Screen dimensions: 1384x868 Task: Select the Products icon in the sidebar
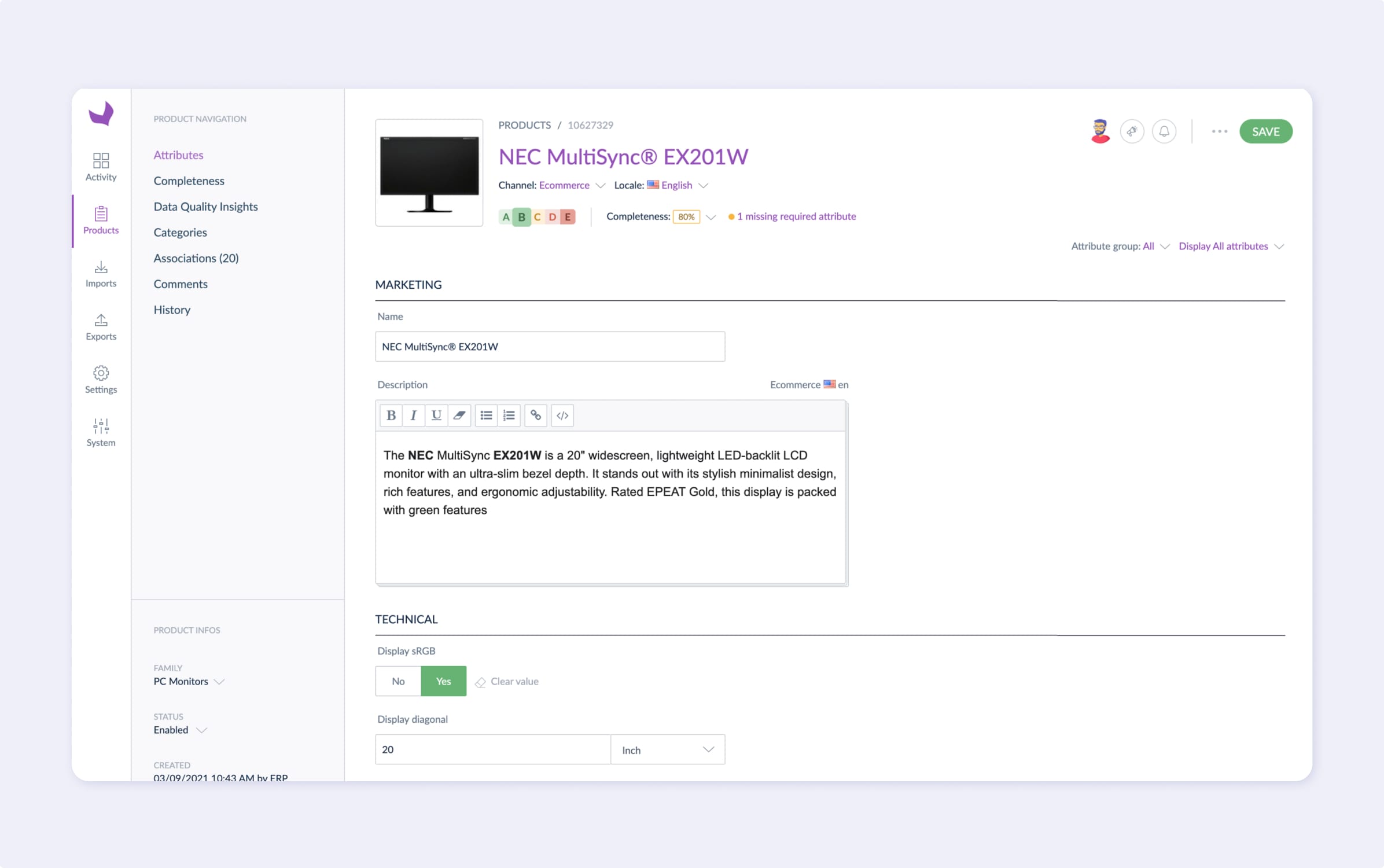click(x=101, y=220)
